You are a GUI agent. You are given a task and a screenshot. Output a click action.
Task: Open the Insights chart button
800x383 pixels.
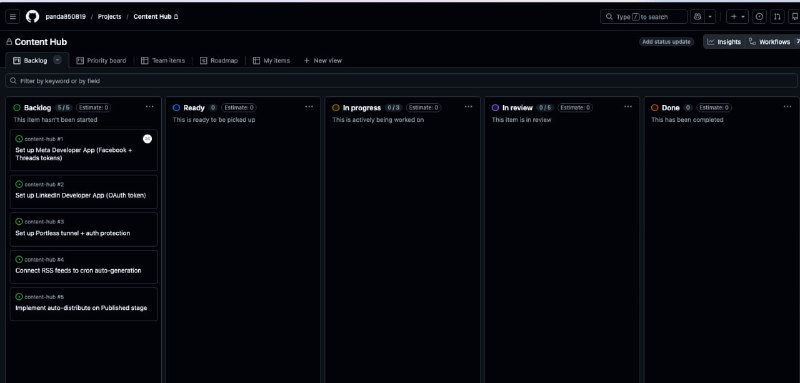[x=724, y=42]
